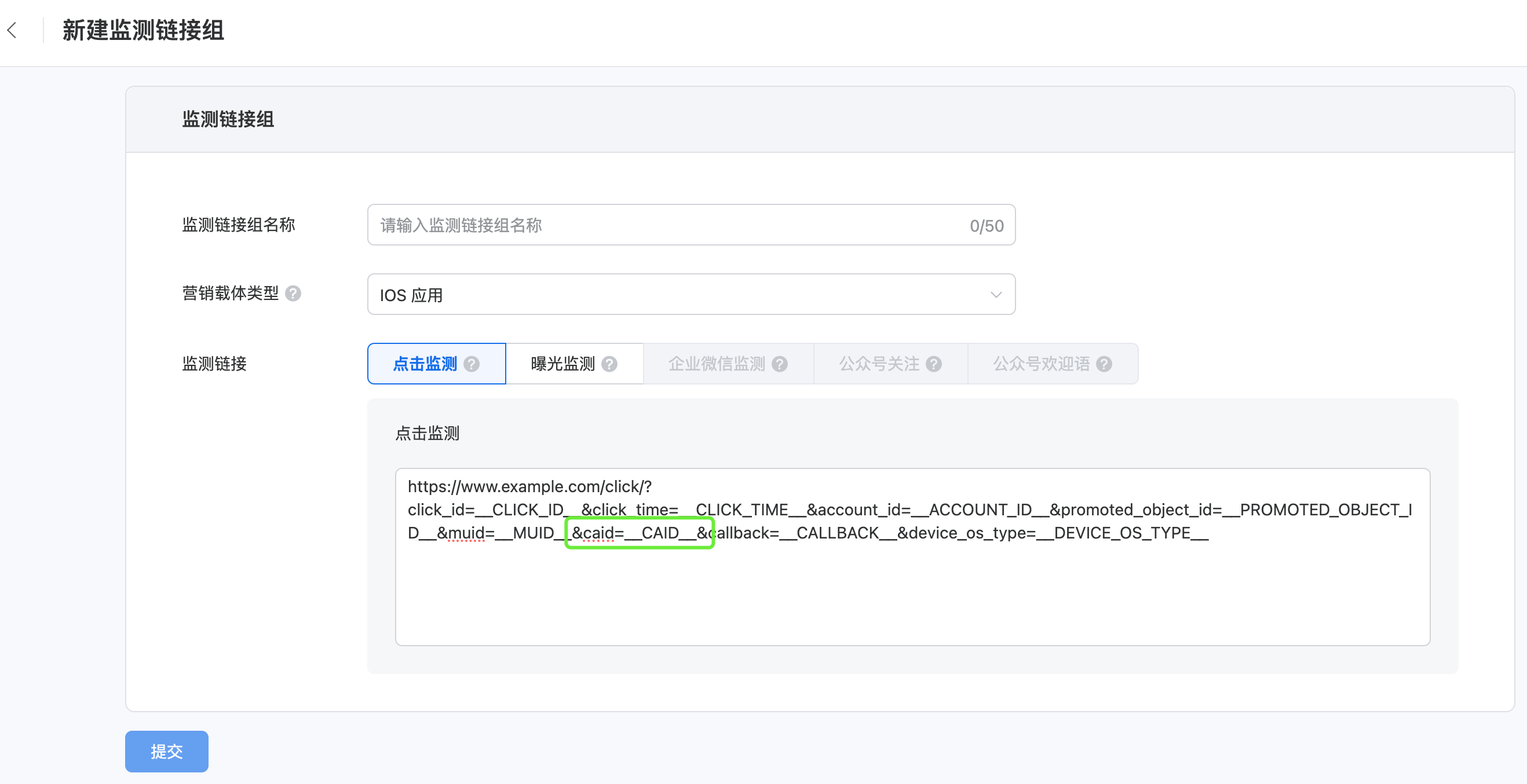Click the 监测链接组 section header
Screen dimensions: 1527x784
point(228,120)
